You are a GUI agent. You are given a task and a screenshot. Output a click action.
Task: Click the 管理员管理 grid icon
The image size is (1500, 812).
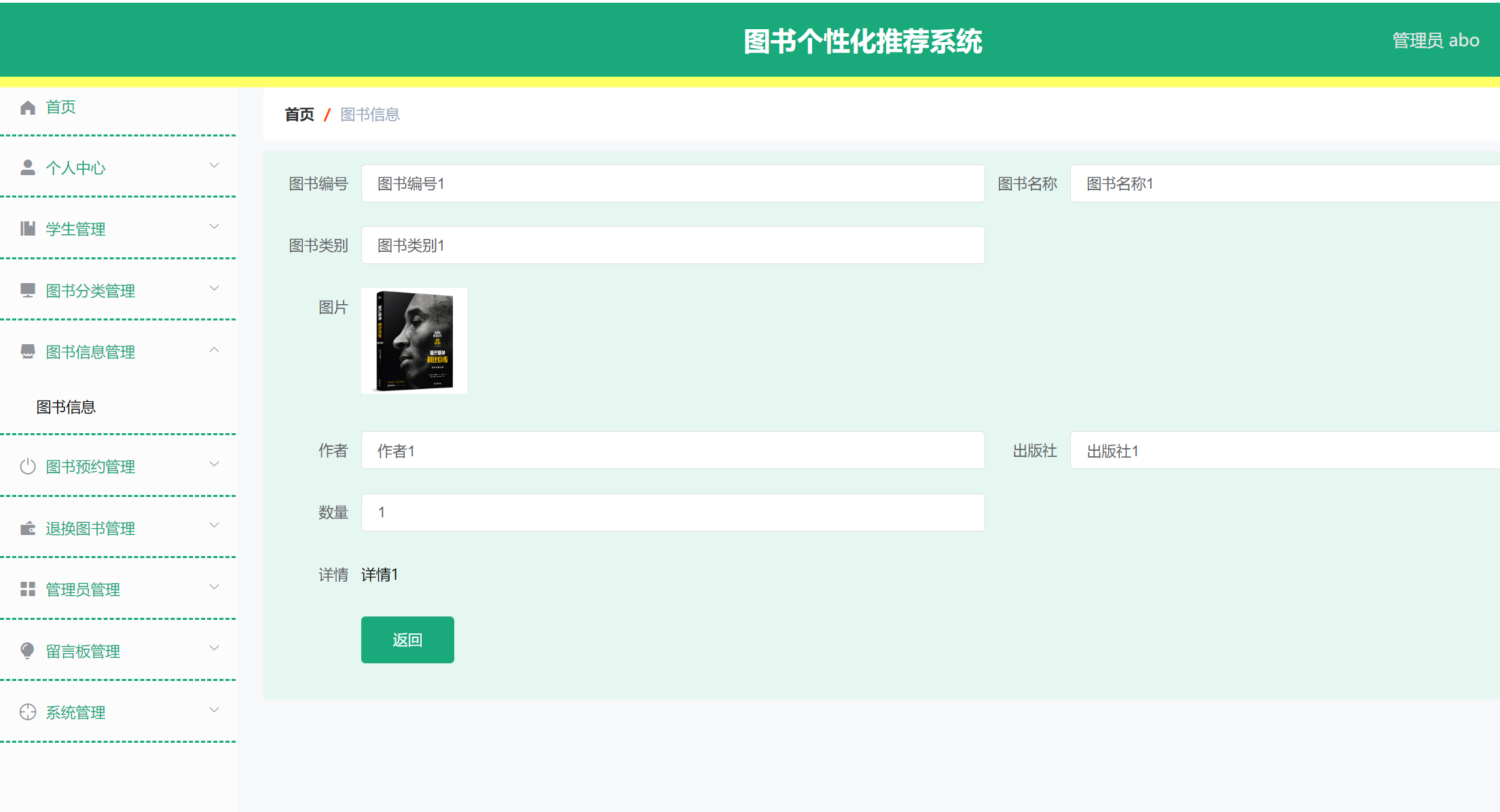(28, 589)
